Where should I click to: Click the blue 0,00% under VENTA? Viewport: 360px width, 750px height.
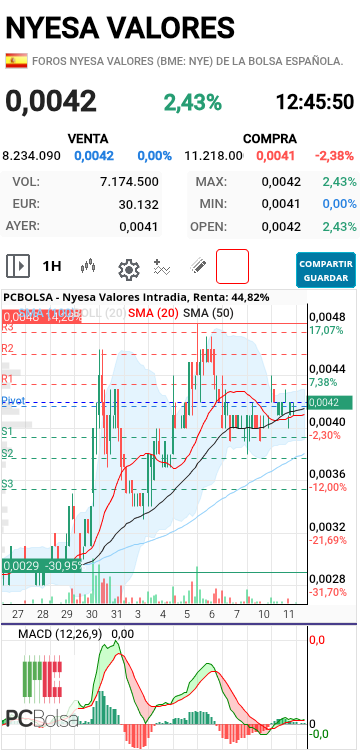154,156
